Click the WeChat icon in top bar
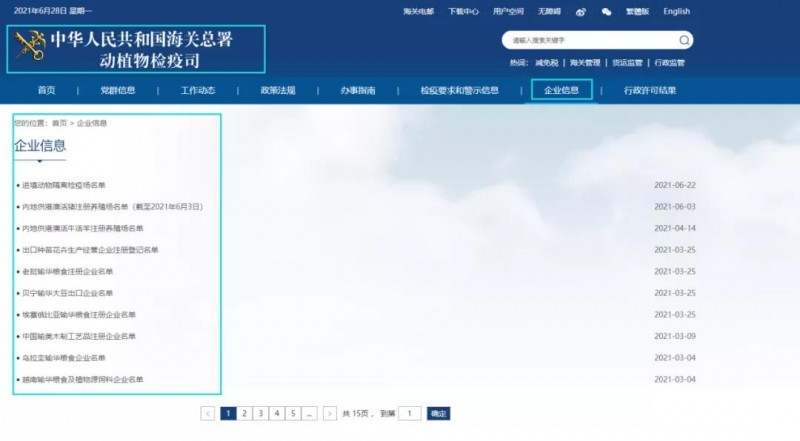 (606, 11)
